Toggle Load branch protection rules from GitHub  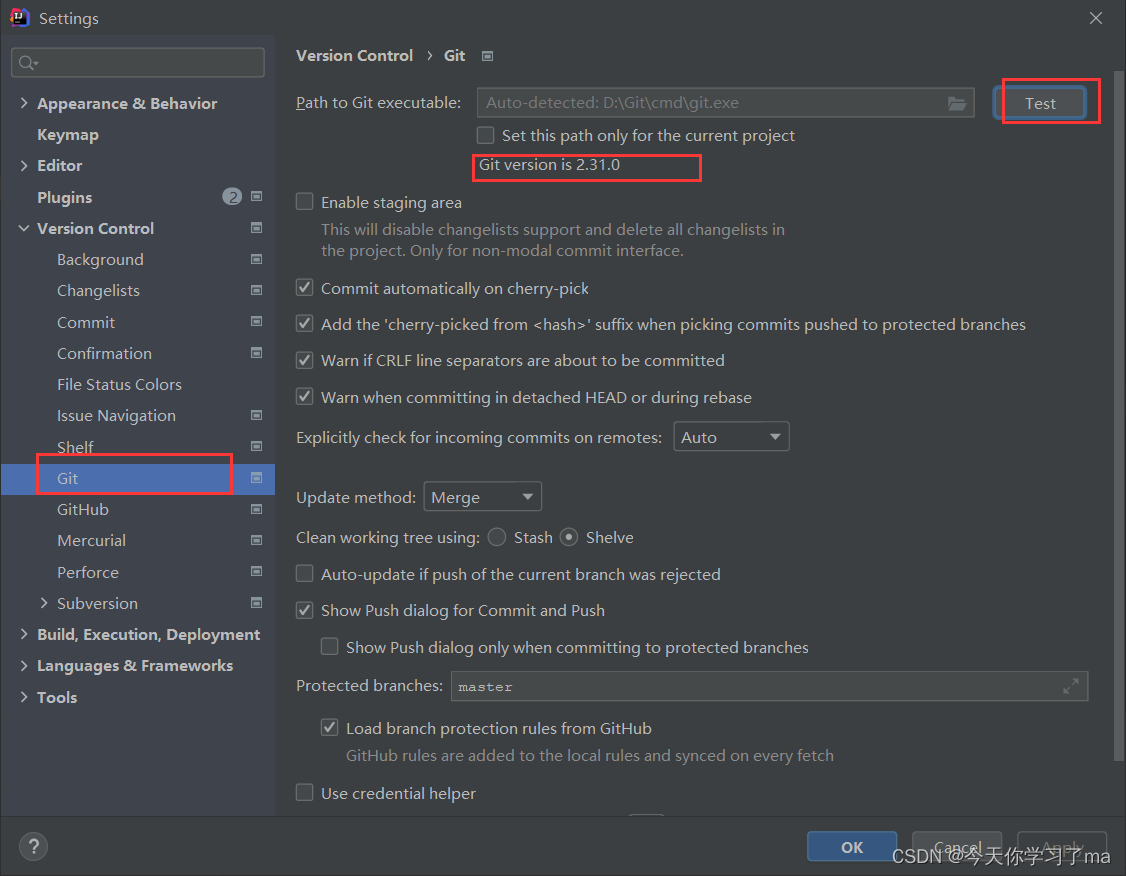click(x=330, y=728)
